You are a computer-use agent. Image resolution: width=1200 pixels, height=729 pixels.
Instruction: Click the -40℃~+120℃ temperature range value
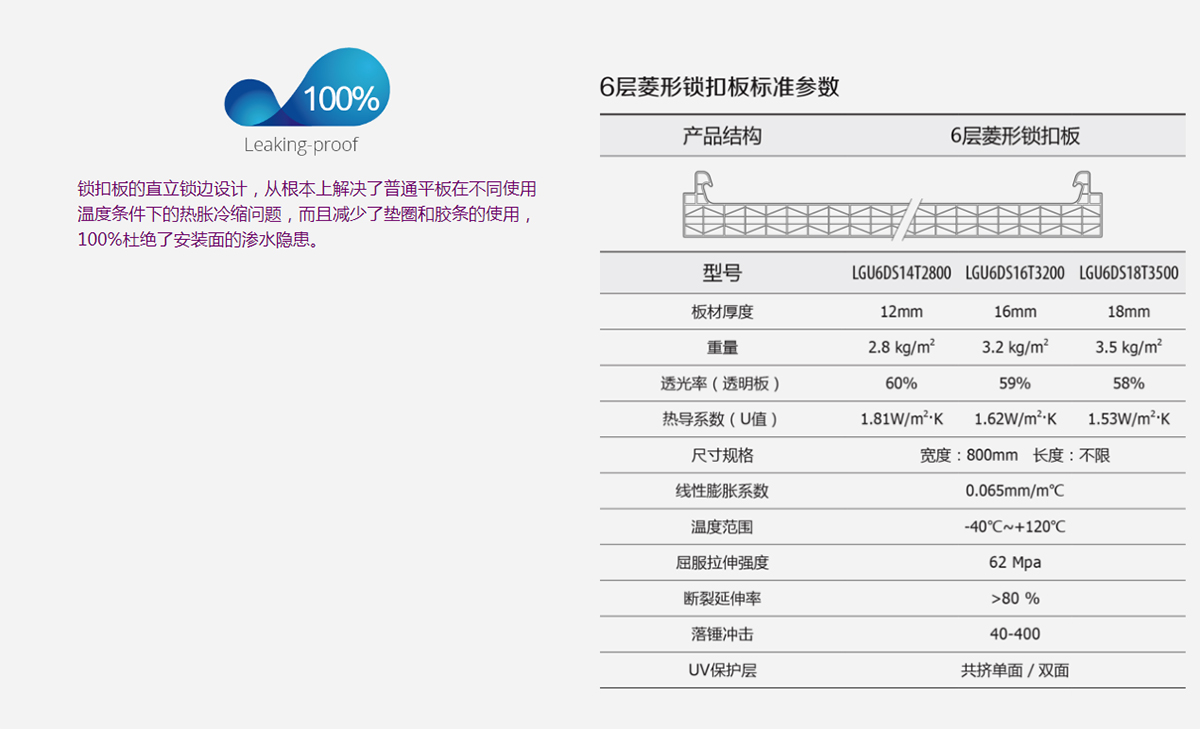pyautogui.click(x=1014, y=527)
